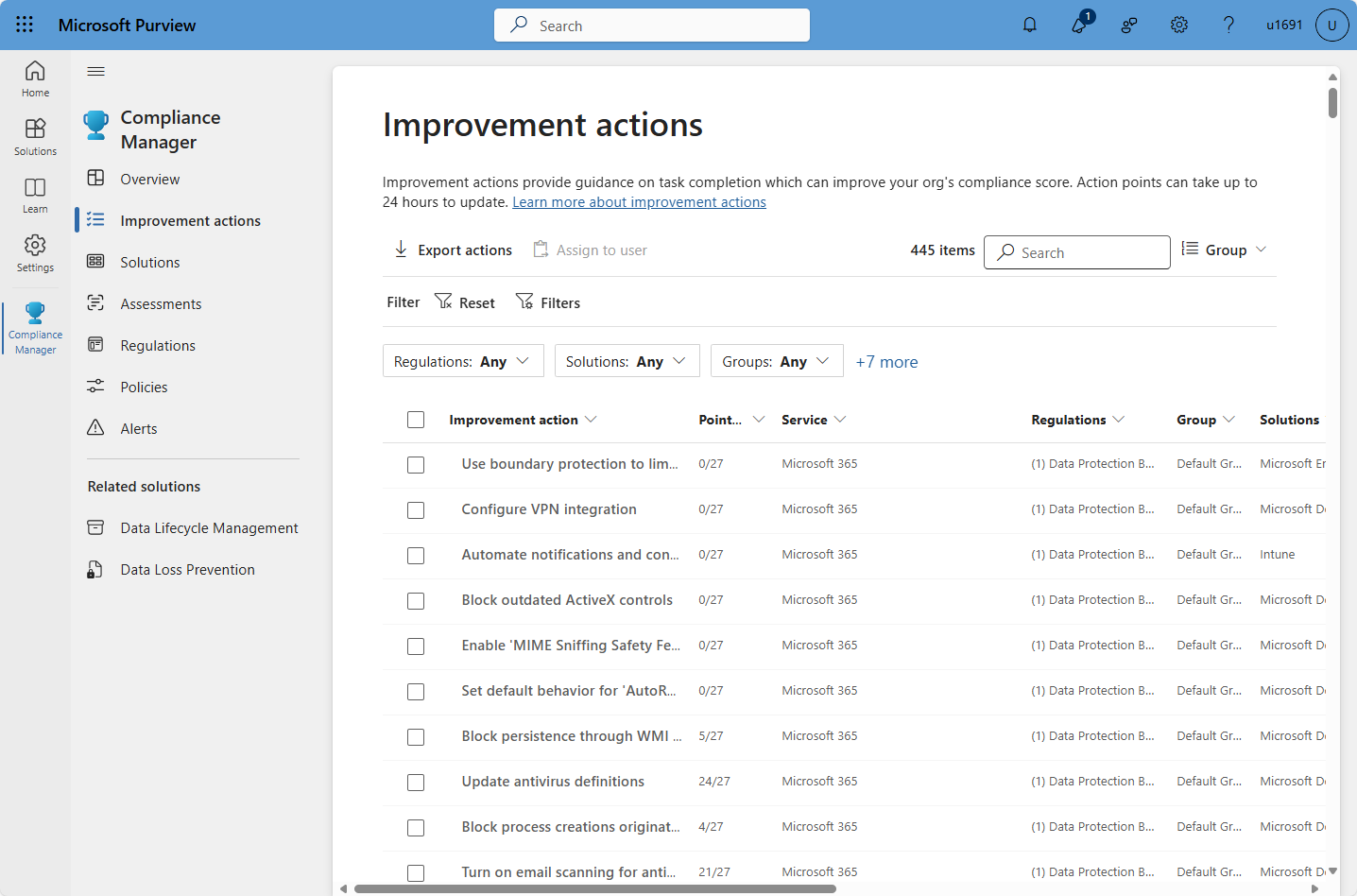Expand the Solutions Any filter
Viewport: 1357px width, 896px height.
(x=627, y=360)
